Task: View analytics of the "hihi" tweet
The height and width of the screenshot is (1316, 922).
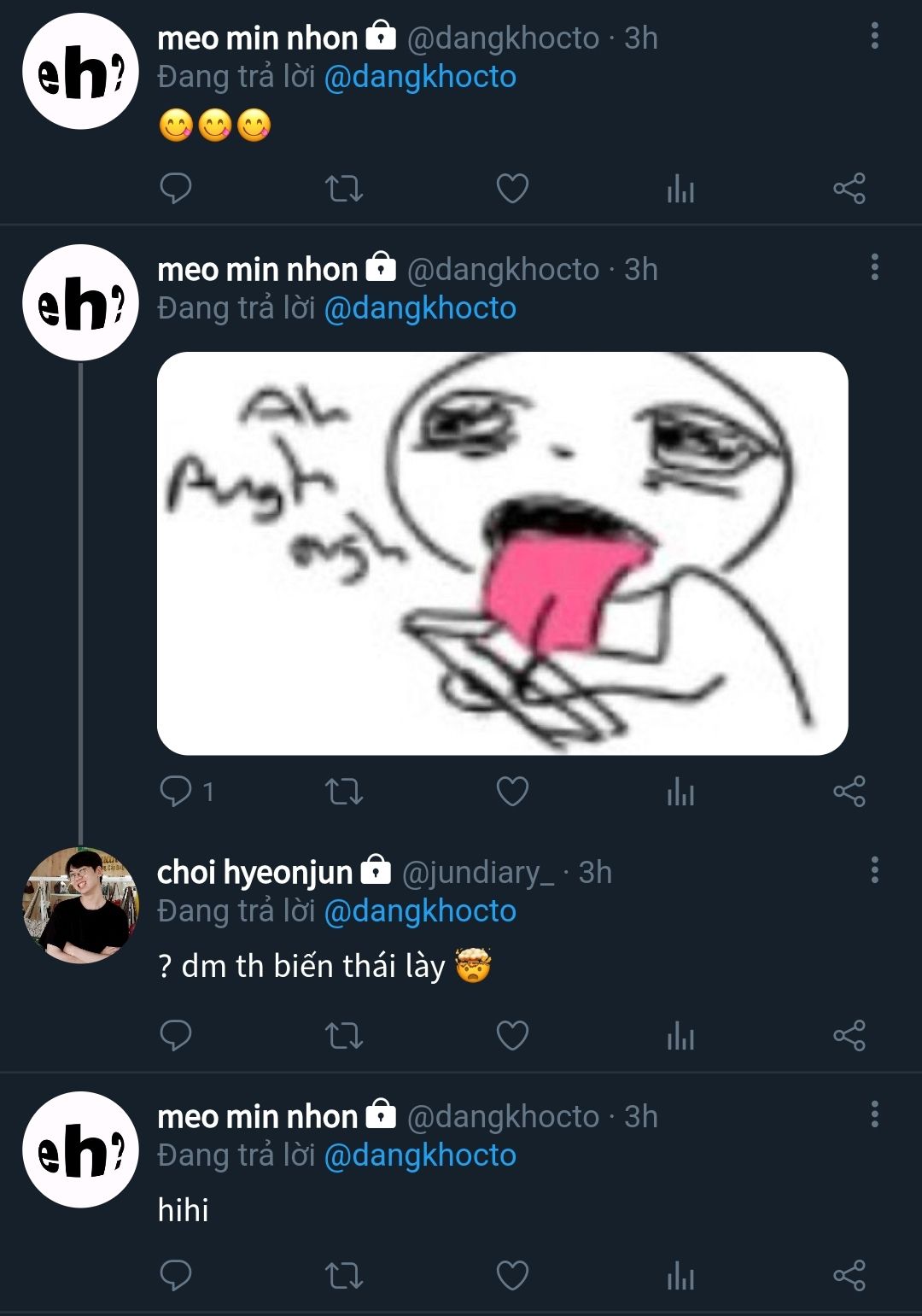Action: (680, 1275)
